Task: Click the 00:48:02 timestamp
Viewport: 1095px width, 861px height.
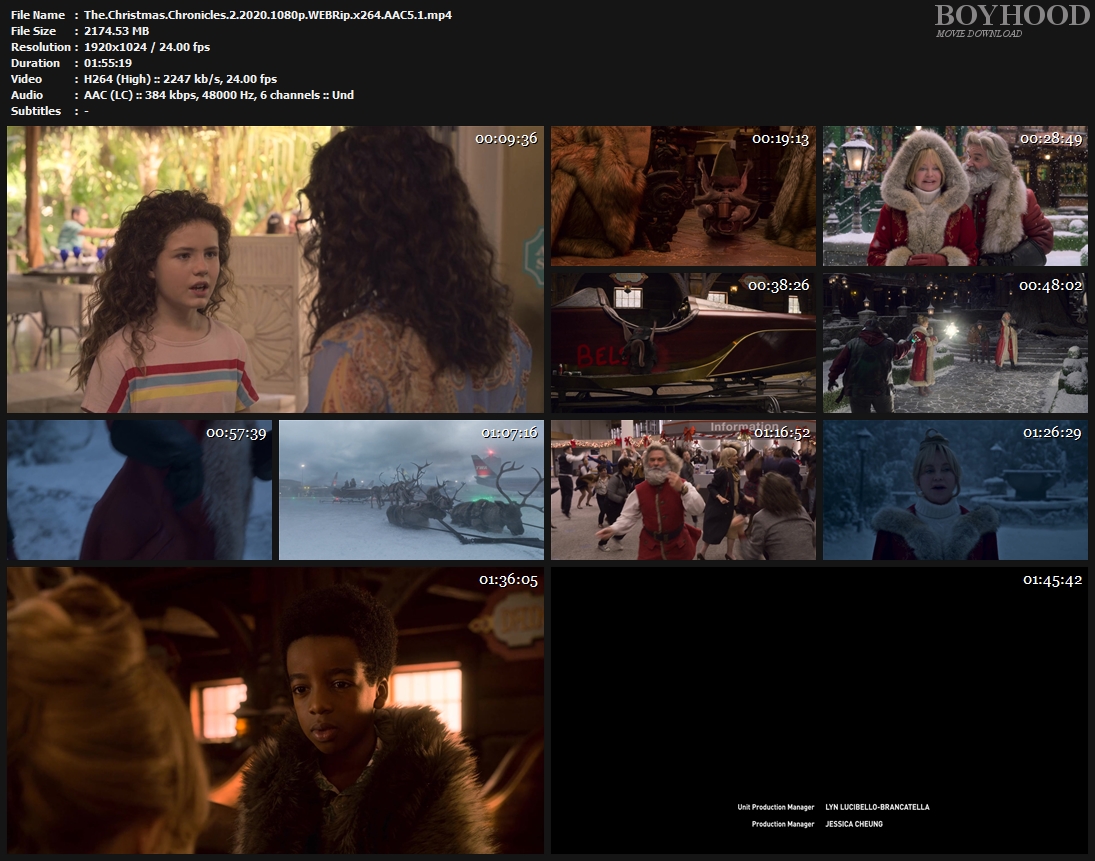Action: (x=1050, y=286)
